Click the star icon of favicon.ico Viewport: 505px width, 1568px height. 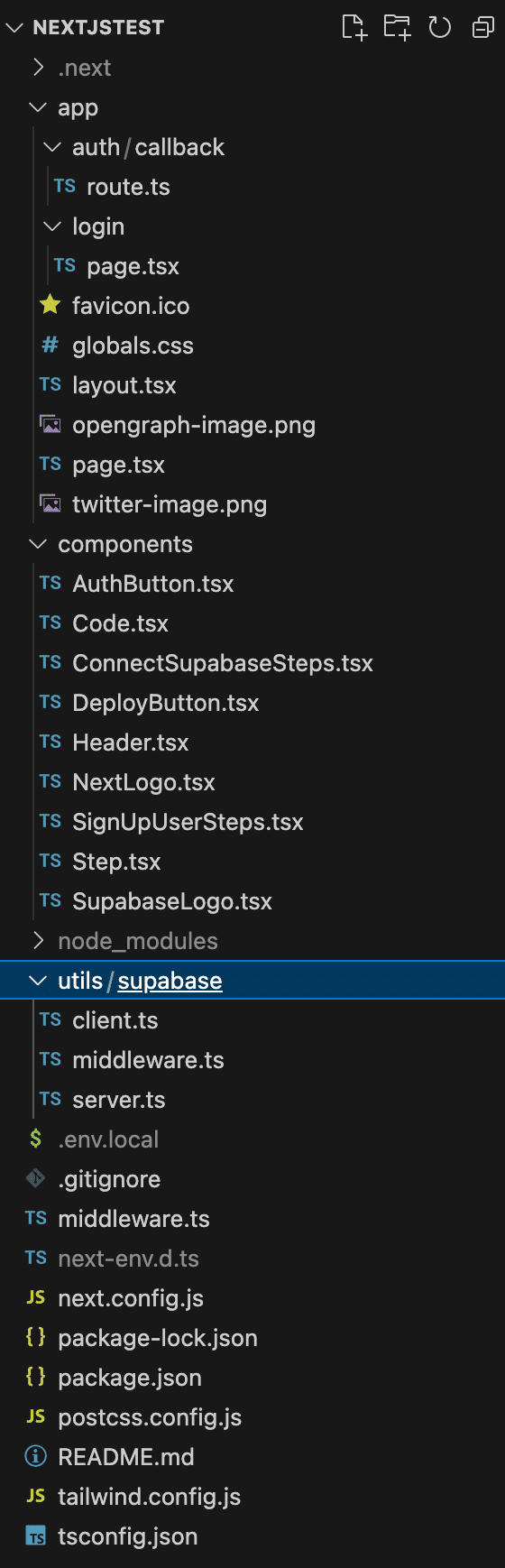pyautogui.click(x=50, y=305)
